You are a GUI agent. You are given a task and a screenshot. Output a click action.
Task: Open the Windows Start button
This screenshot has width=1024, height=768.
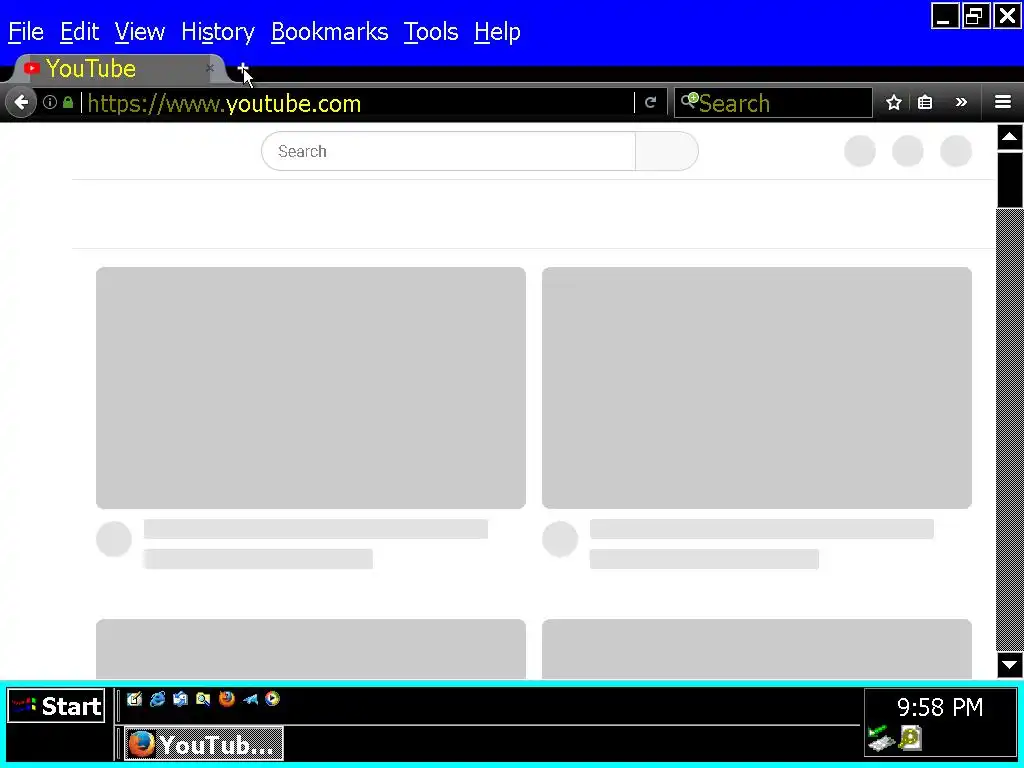point(56,706)
